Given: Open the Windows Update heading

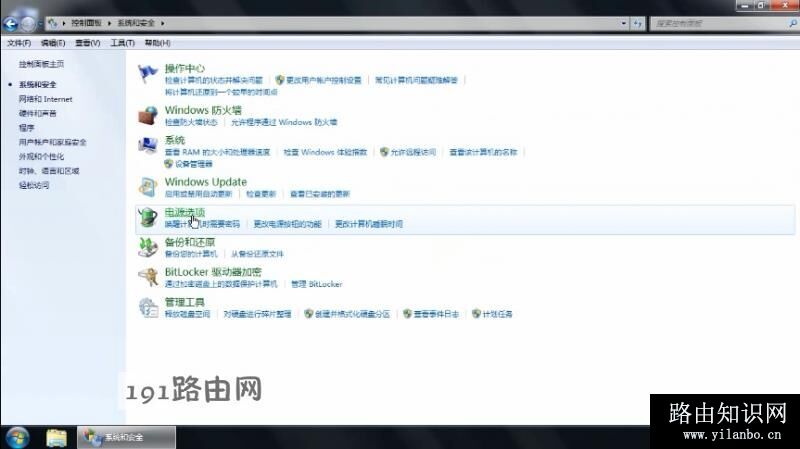Looking at the screenshot, I should tap(206, 182).
